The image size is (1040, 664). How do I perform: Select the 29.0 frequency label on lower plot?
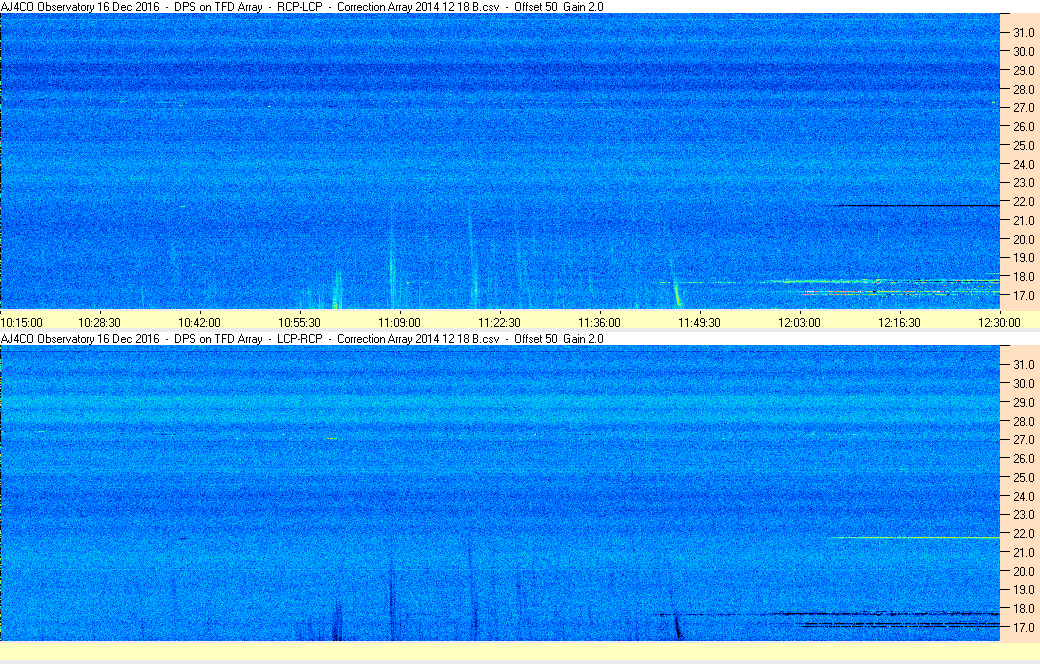pyautogui.click(x=1023, y=403)
